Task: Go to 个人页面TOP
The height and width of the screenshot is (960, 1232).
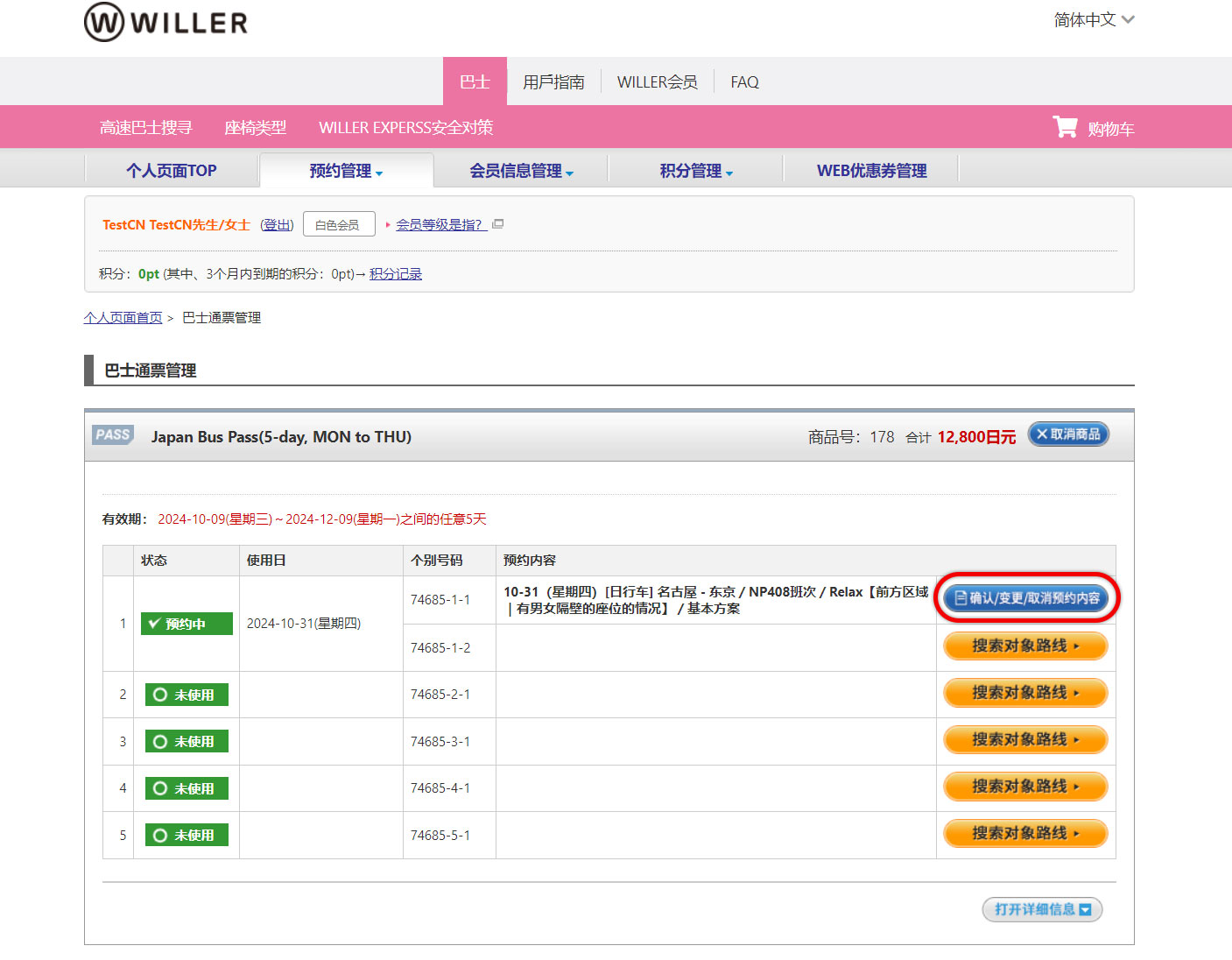Action: (x=172, y=171)
